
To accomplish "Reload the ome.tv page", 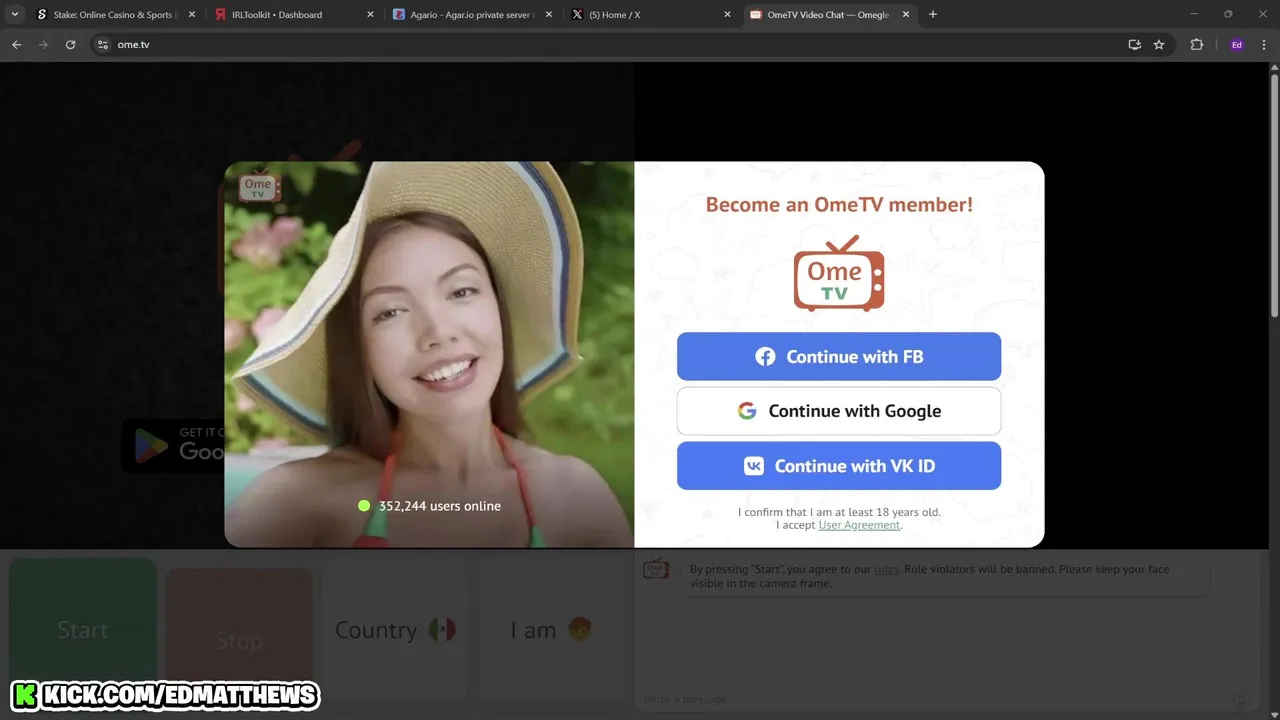I will tap(70, 44).
